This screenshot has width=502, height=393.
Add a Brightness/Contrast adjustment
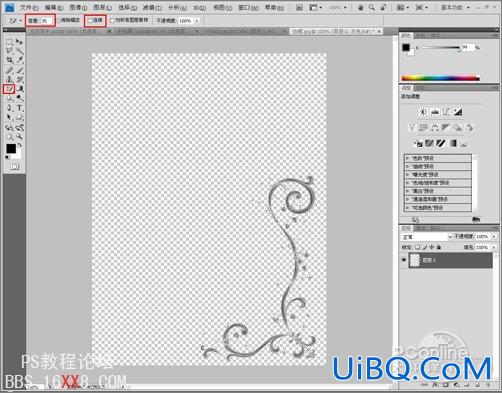click(423, 112)
